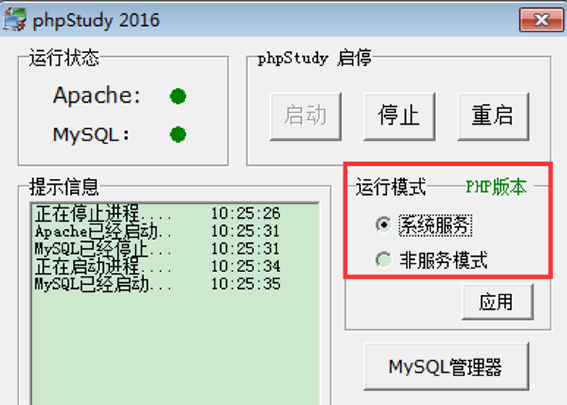
Task: Select the 系统服务 radio button
Action: (x=383, y=225)
